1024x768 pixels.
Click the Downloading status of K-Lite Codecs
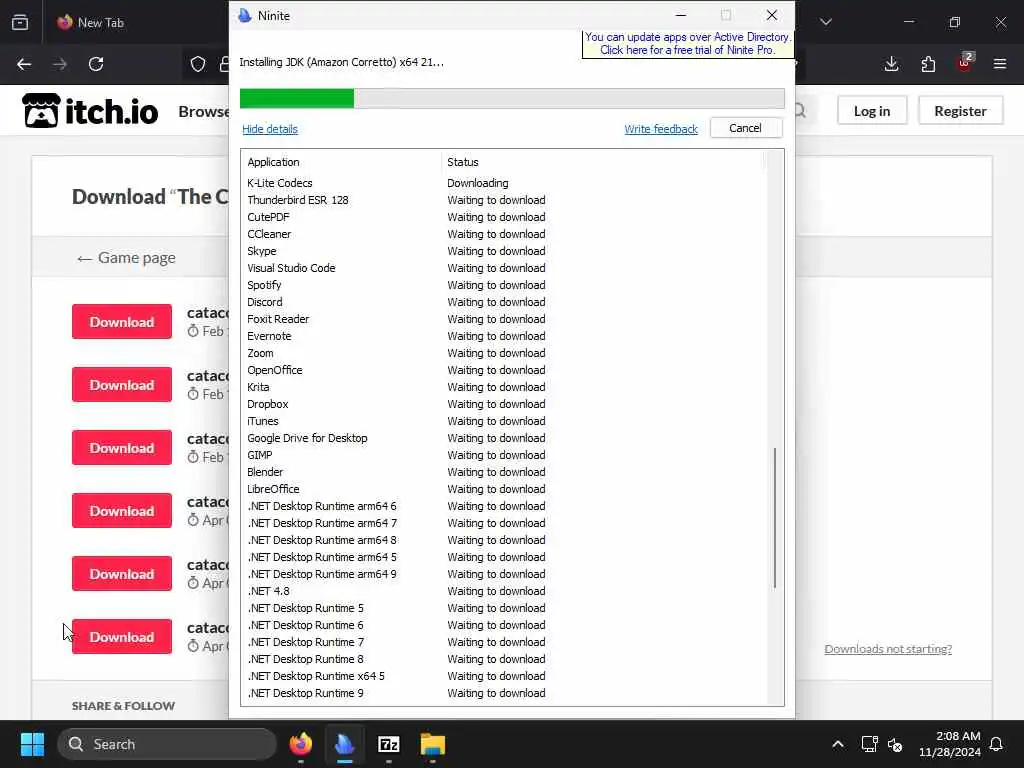point(477,183)
